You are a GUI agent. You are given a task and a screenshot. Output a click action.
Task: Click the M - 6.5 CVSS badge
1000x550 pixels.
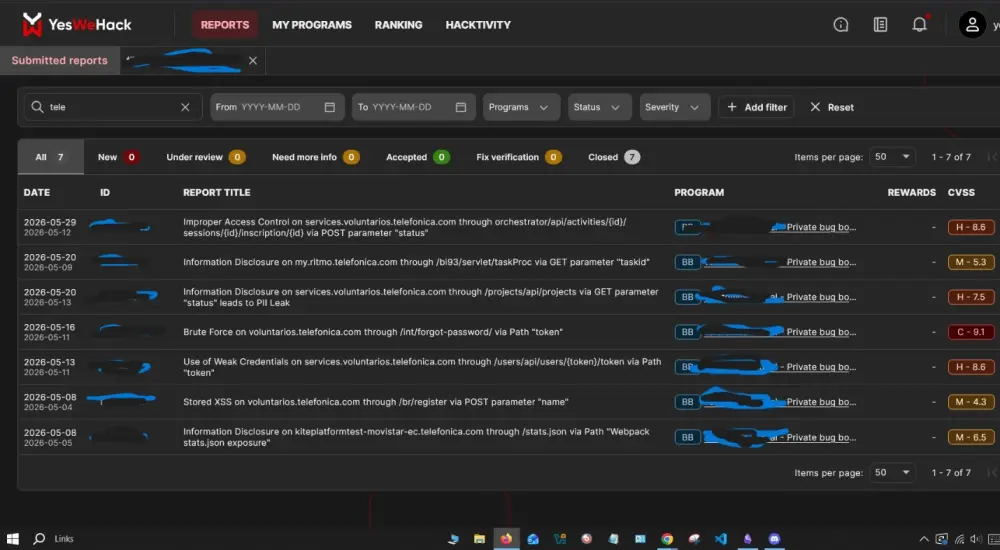click(971, 437)
